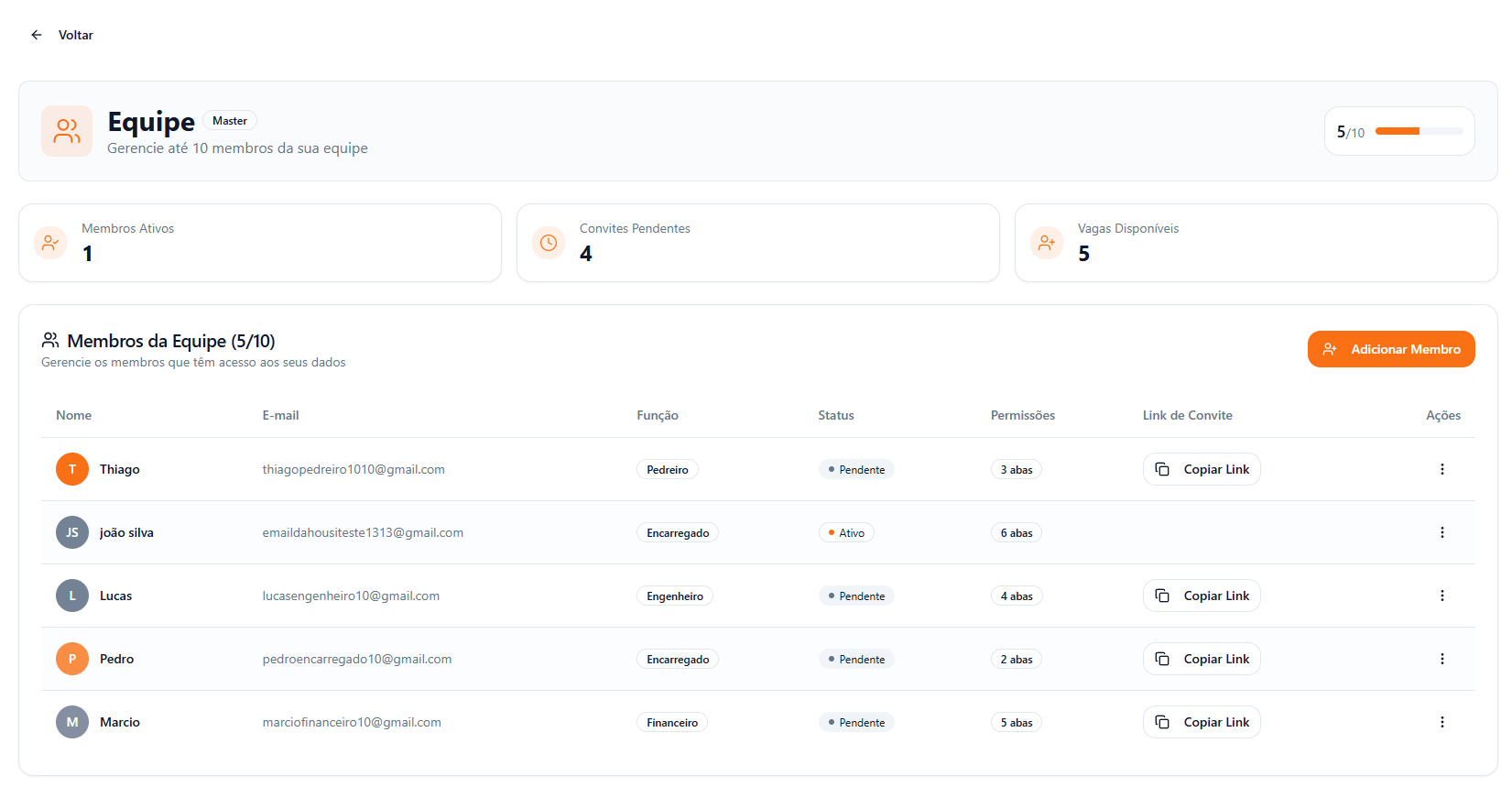Click the Equipe team icon in header
Viewport: 1512px width, 787px height.
(67, 131)
